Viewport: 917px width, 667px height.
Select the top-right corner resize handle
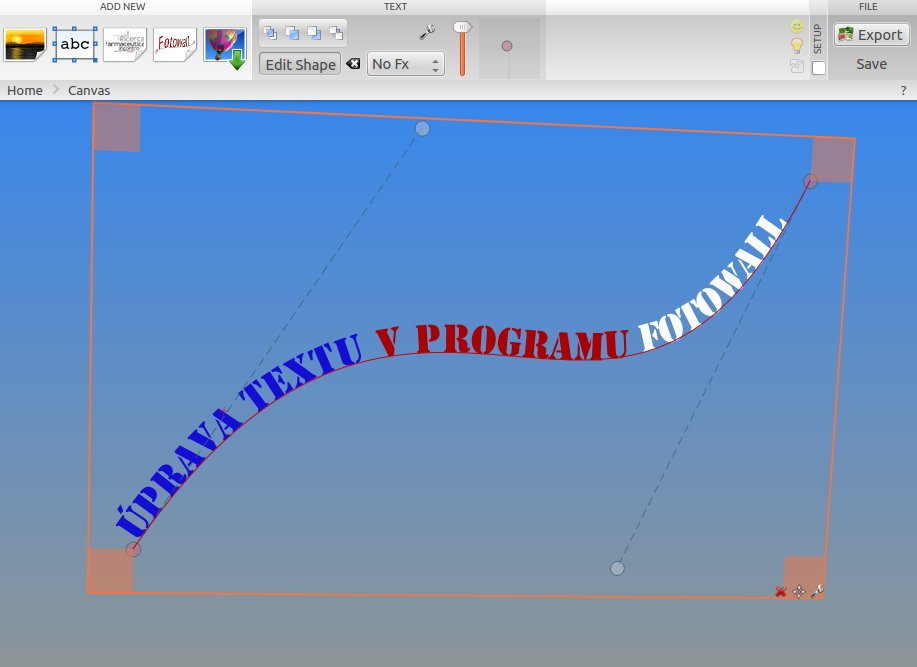pyautogui.click(x=833, y=160)
